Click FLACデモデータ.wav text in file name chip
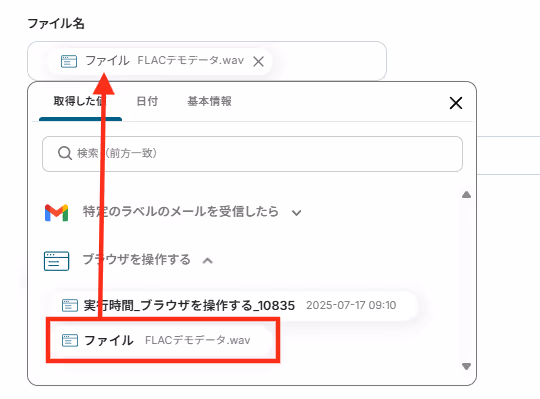540x399 pixels. [190, 61]
